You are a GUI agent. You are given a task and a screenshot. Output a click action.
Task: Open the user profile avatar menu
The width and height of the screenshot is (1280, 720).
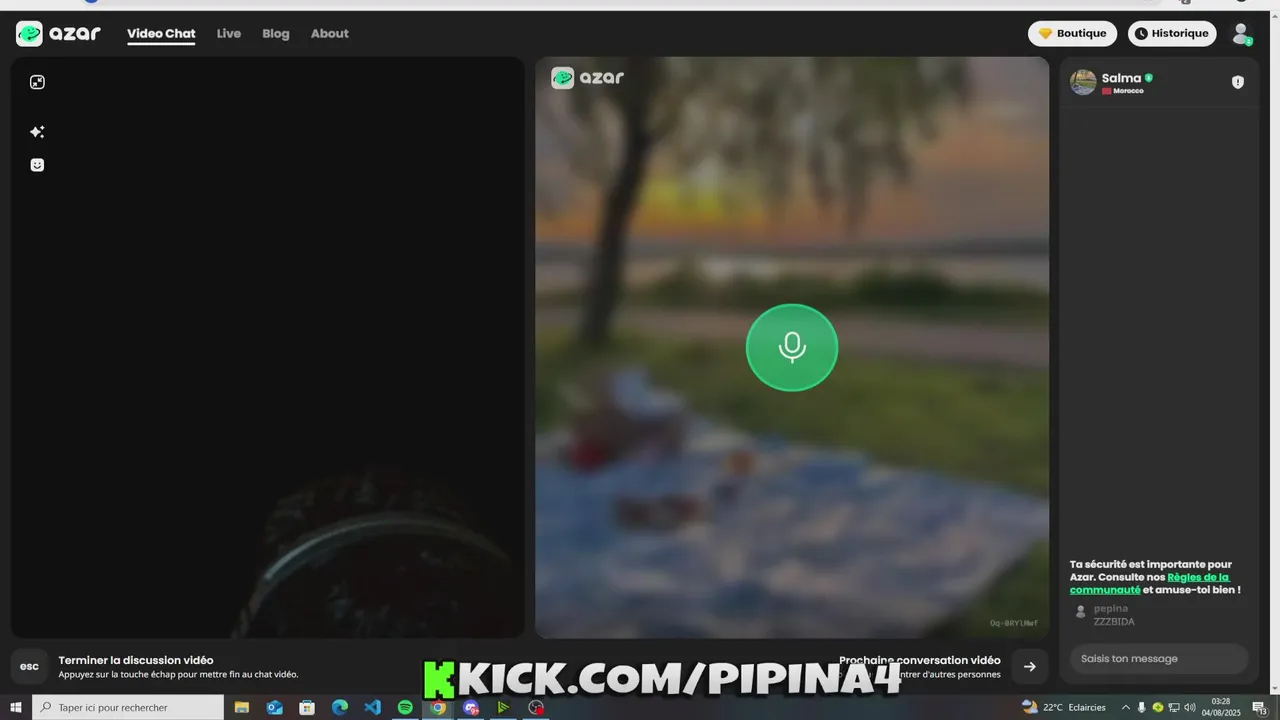pyautogui.click(x=1242, y=34)
